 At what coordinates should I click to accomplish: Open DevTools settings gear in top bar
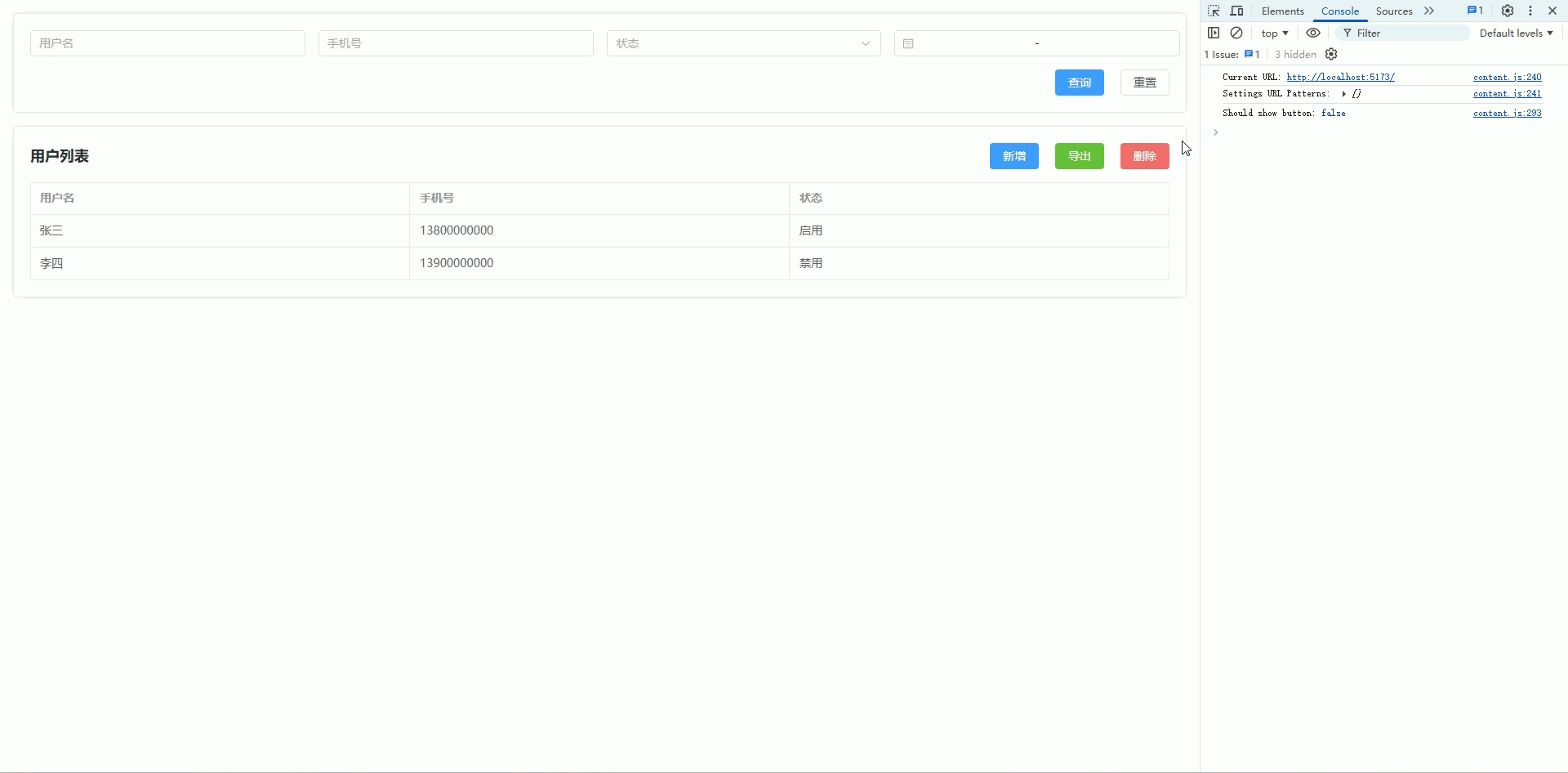click(1508, 11)
